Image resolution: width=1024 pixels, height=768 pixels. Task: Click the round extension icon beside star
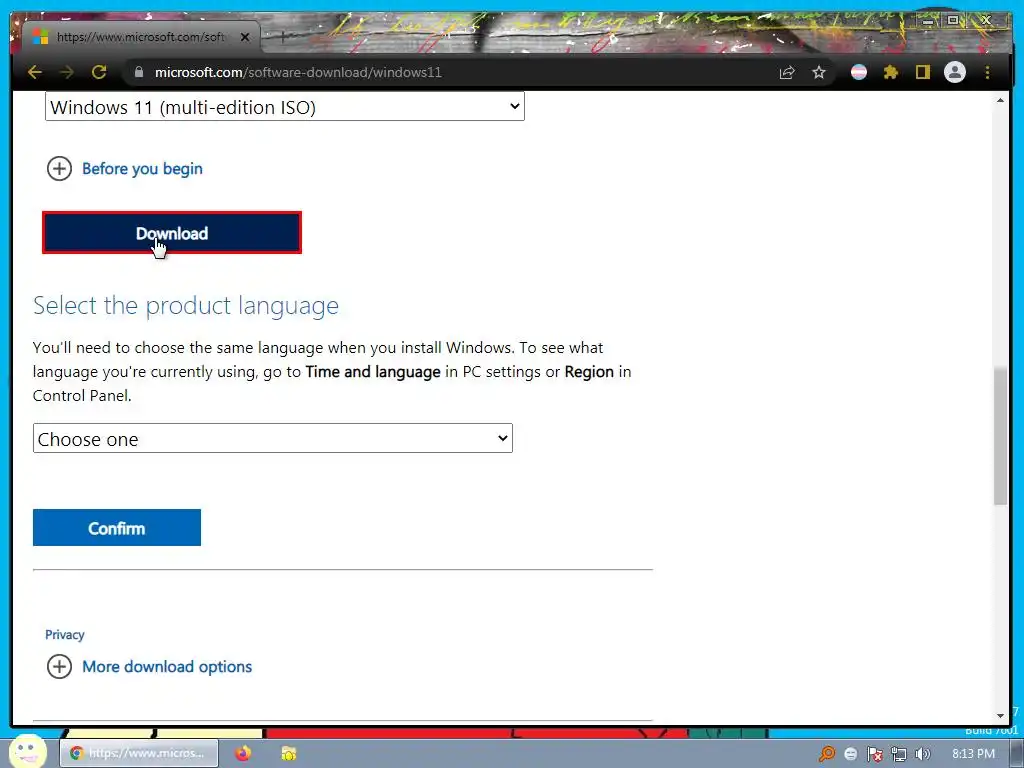tap(859, 72)
